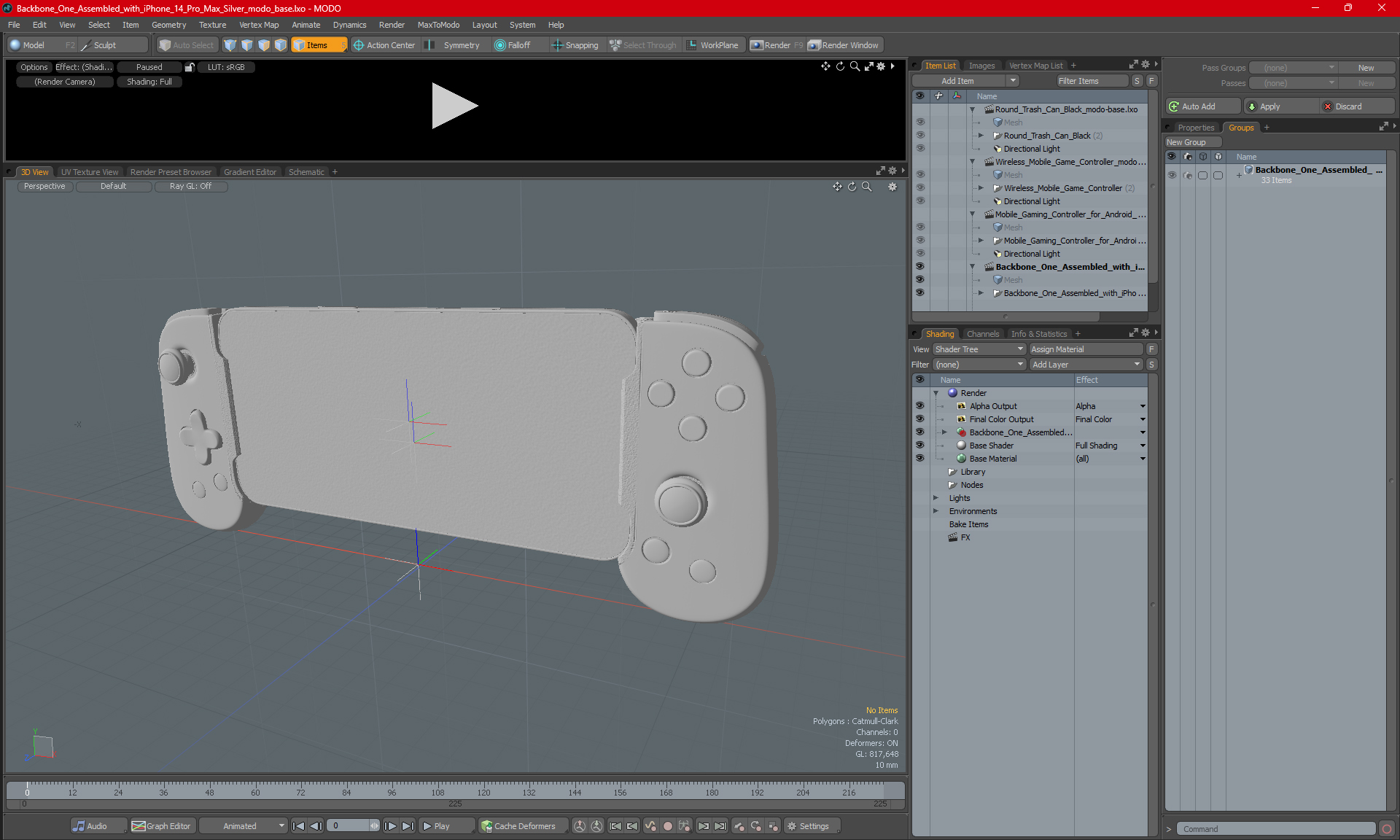Image resolution: width=1400 pixels, height=840 pixels.
Task: Toggle visibility of Backbone_One_Assembled group
Action: [1172, 175]
